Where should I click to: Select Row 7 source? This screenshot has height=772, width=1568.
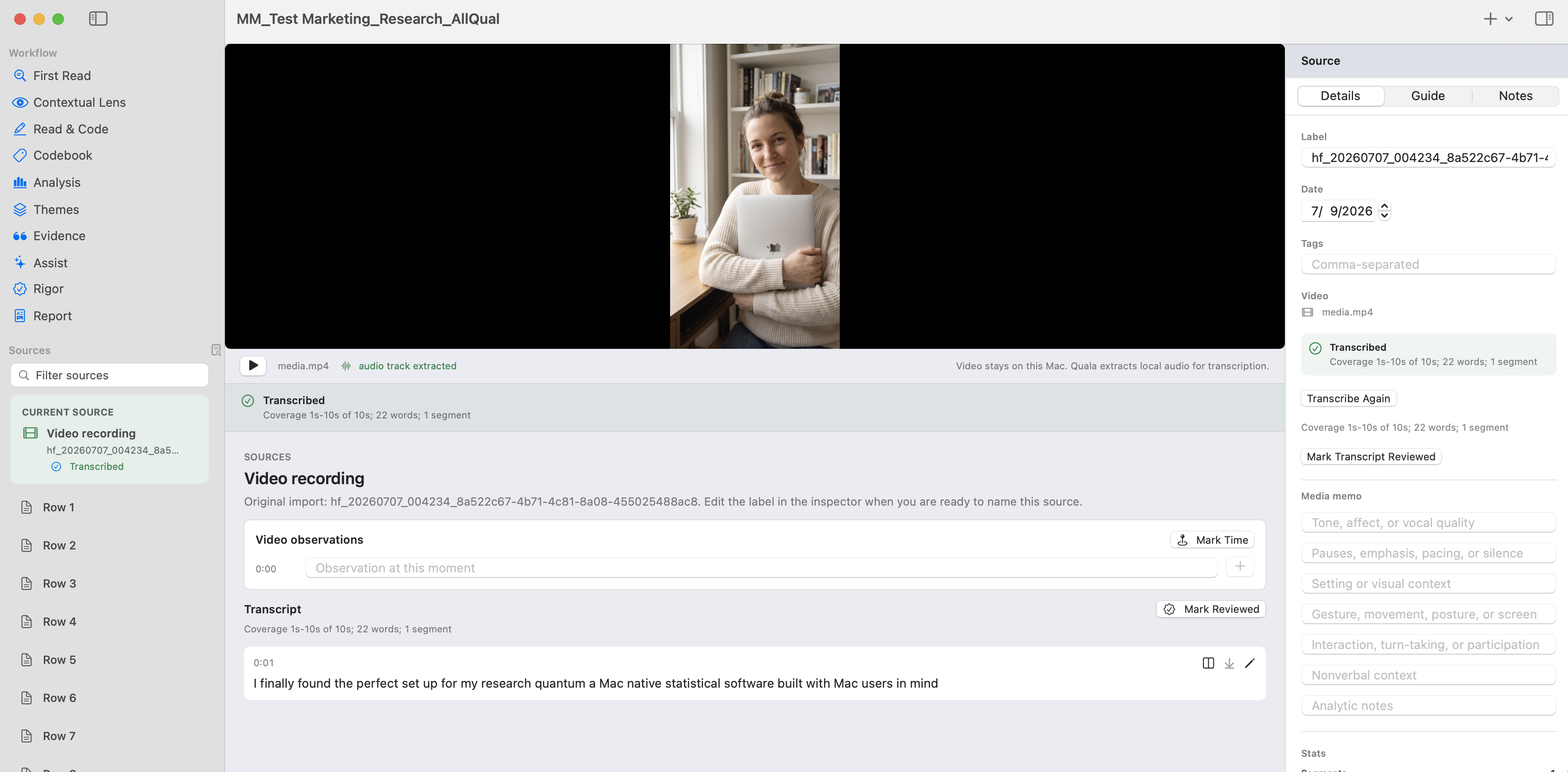(59, 736)
